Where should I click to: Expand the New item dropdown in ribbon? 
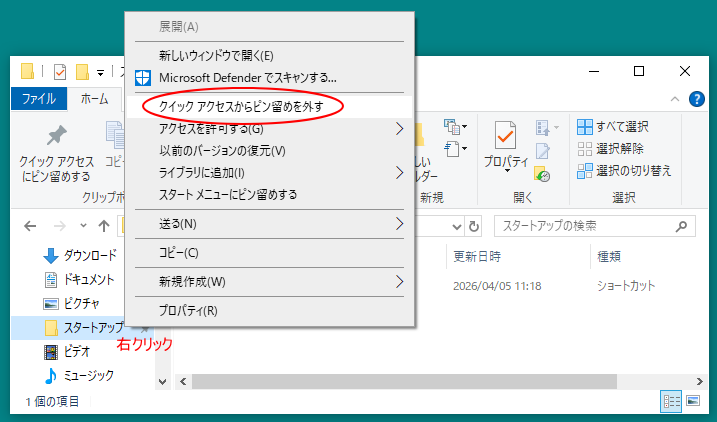(465, 126)
